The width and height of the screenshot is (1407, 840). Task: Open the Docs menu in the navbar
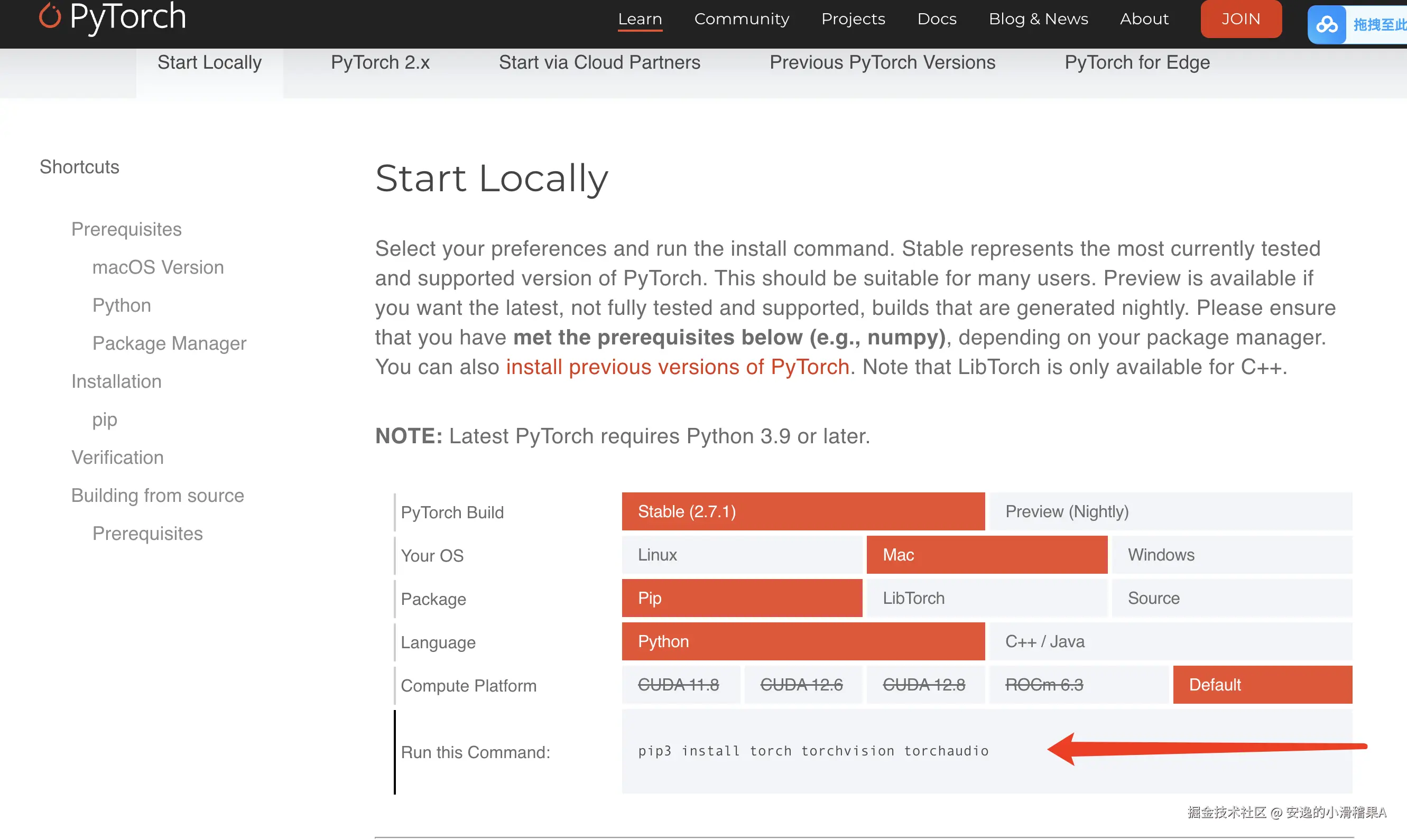(x=936, y=19)
